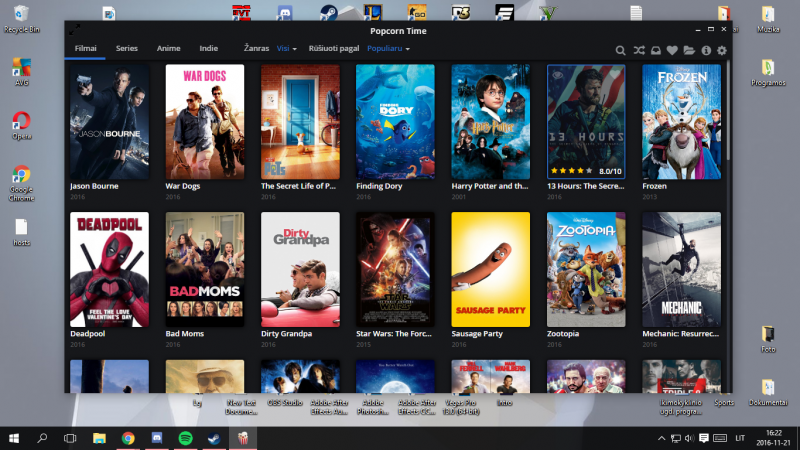Expand the Populiaru sort dropdown
Image resolution: width=800 pixels, height=450 pixels.
(x=388, y=48)
